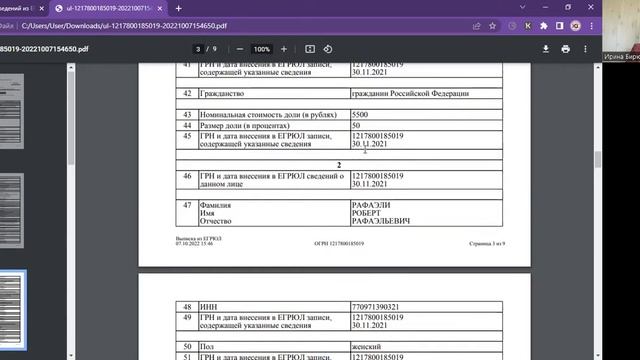This screenshot has height=360, width=640.
Task: Click the greyed extension icon left of K
Action: [x=512, y=26]
